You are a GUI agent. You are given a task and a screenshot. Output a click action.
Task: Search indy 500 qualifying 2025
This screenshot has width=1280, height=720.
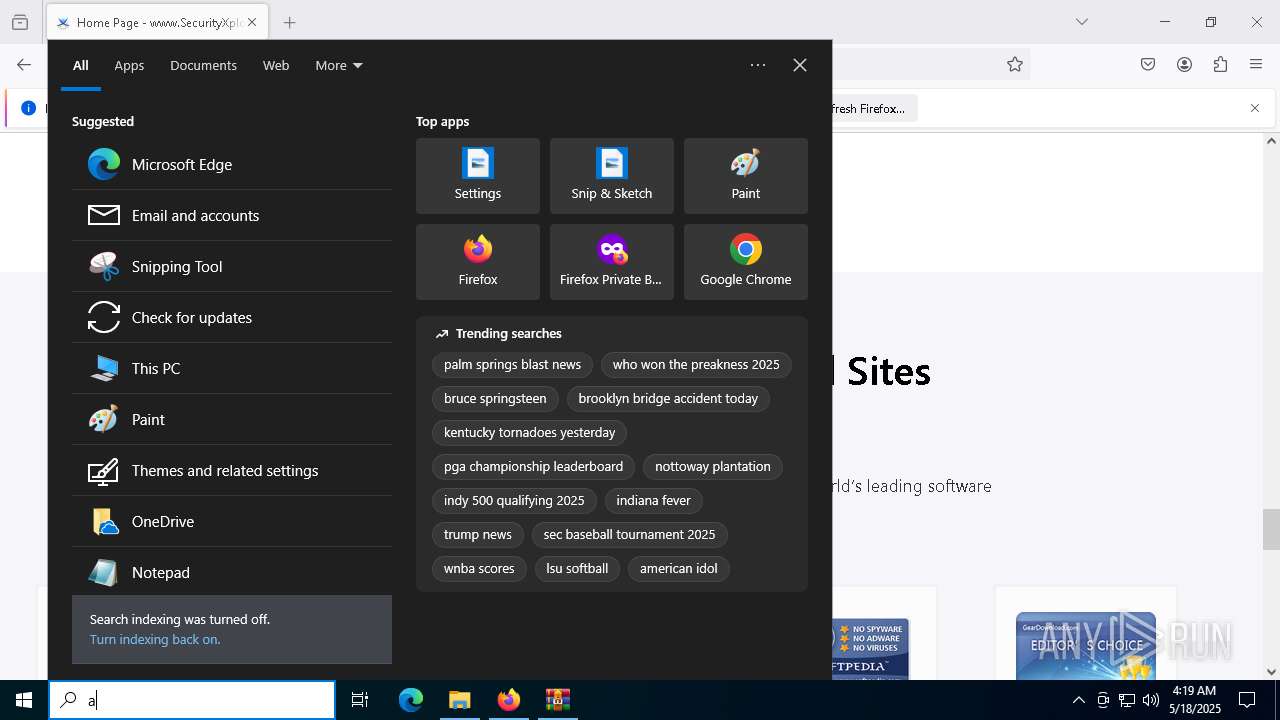(x=514, y=501)
